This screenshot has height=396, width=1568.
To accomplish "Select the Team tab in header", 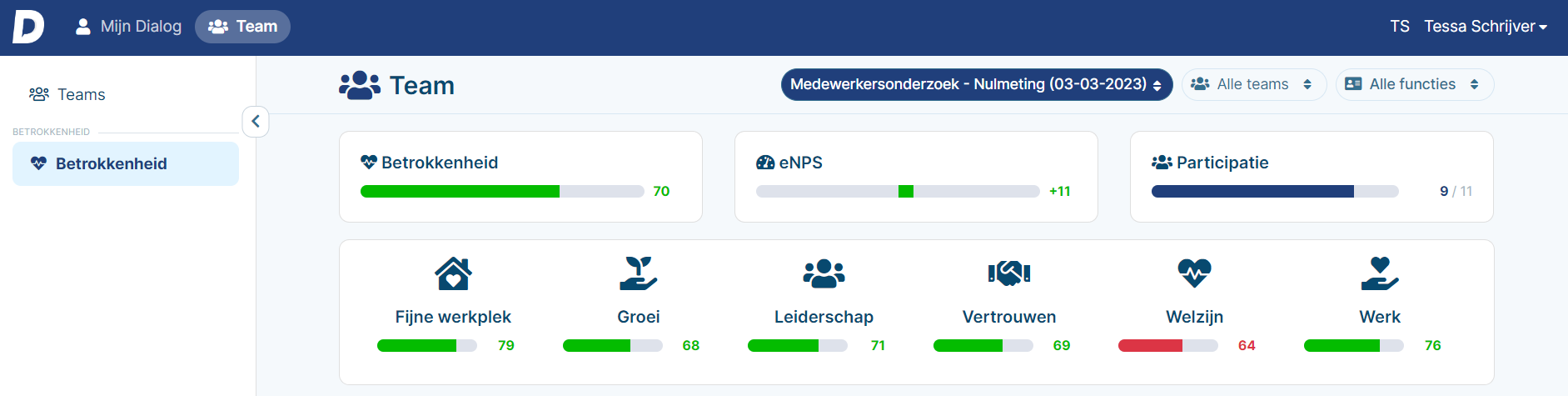I will pos(242,27).
